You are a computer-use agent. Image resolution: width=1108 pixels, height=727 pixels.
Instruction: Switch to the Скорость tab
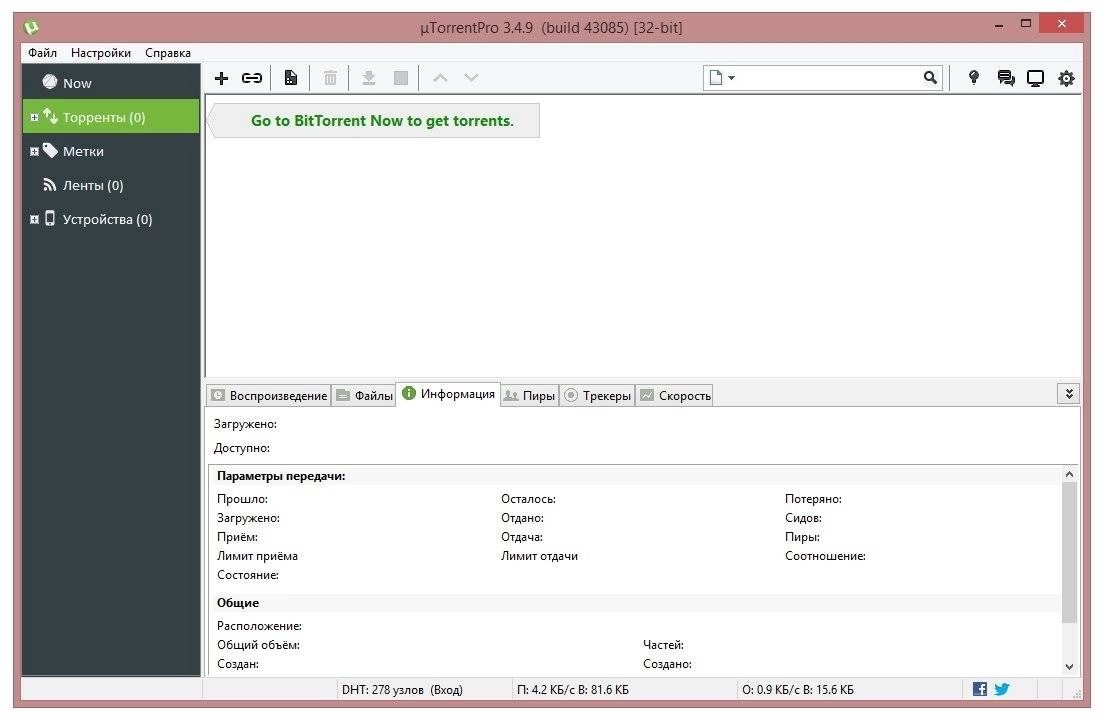675,396
